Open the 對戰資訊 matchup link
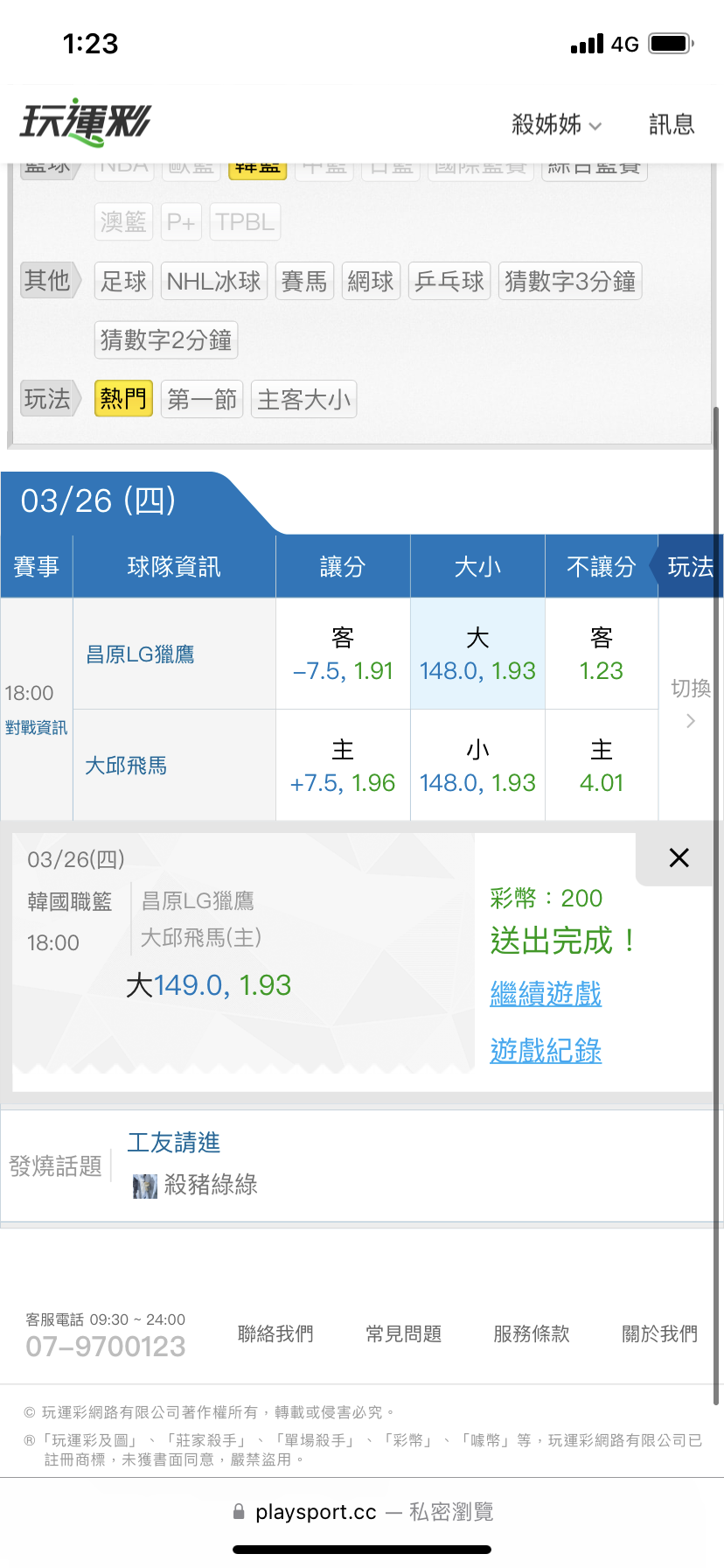724x1568 pixels. pyautogui.click(x=36, y=728)
